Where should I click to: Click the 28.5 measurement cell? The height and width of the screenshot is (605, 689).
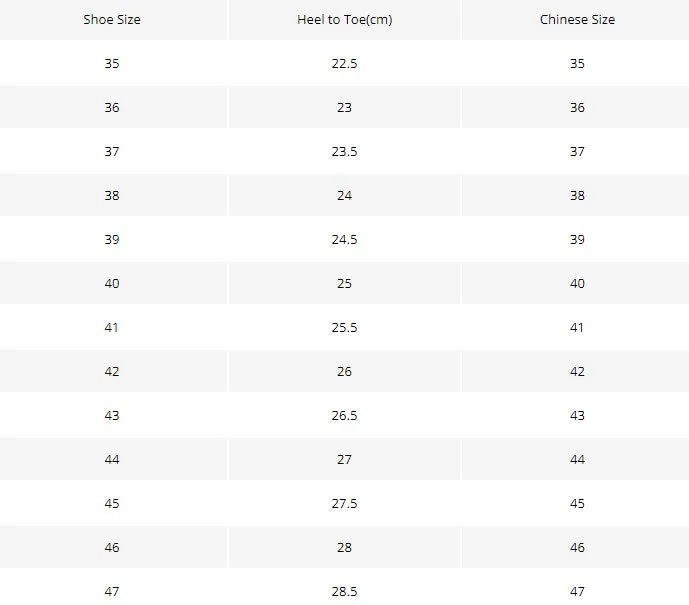pos(344,589)
